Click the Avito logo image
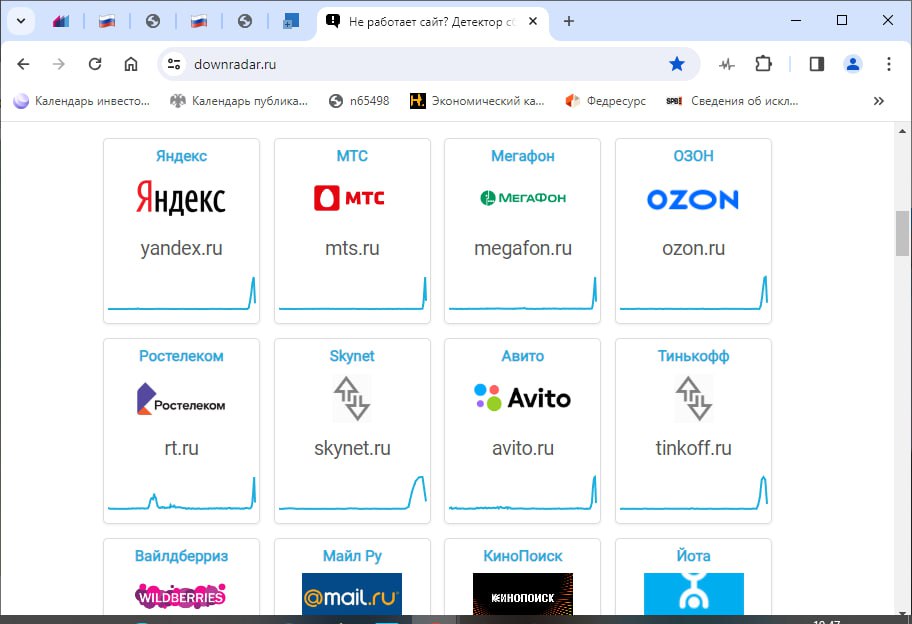This screenshot has height=624, width=912. click(x=522, y=398)
